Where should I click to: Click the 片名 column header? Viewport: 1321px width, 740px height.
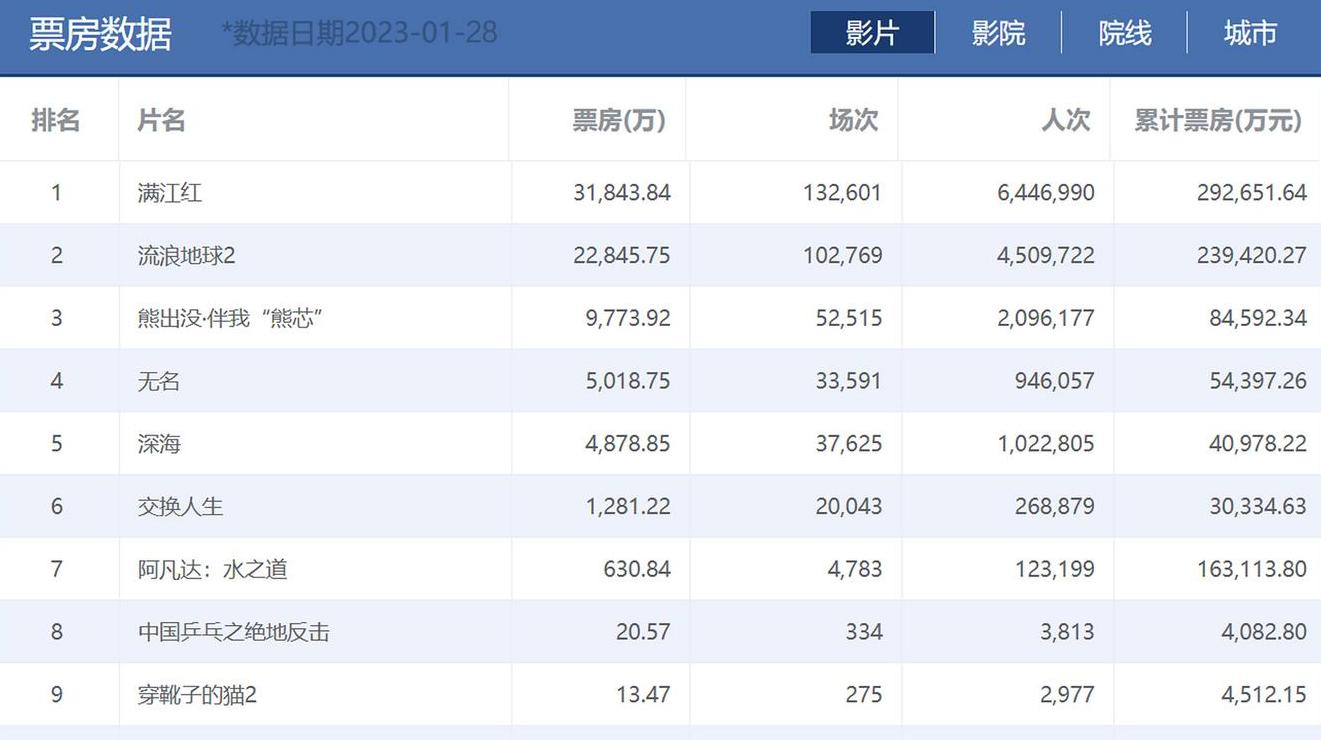162,121
